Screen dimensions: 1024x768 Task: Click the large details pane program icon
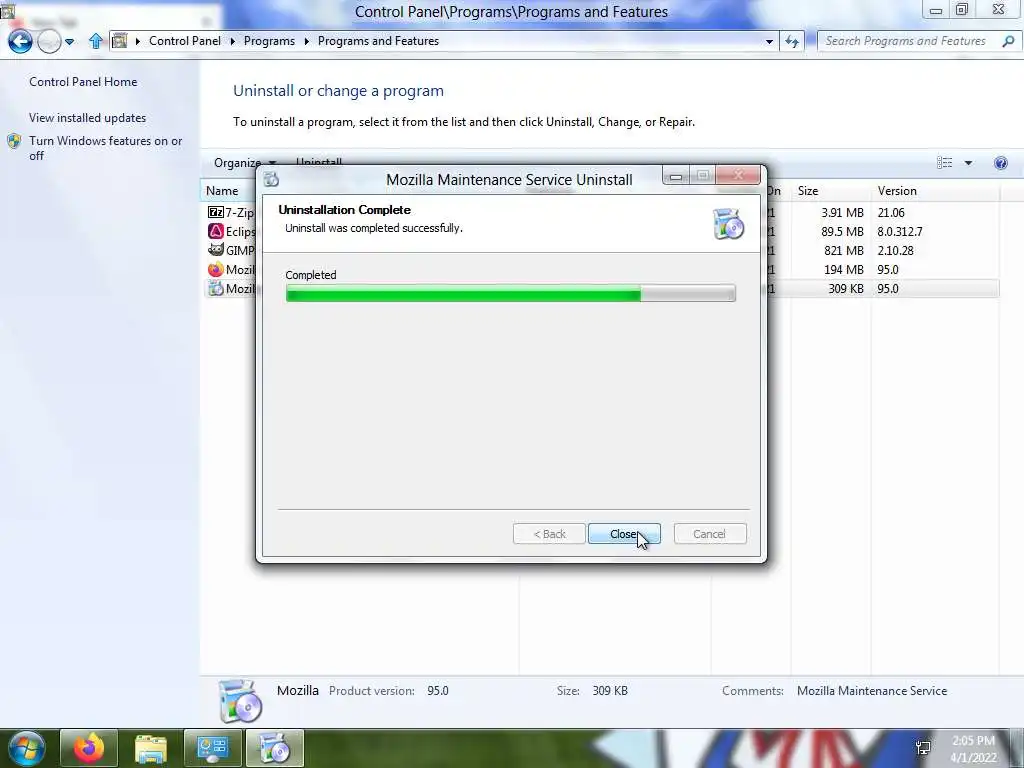240,701
